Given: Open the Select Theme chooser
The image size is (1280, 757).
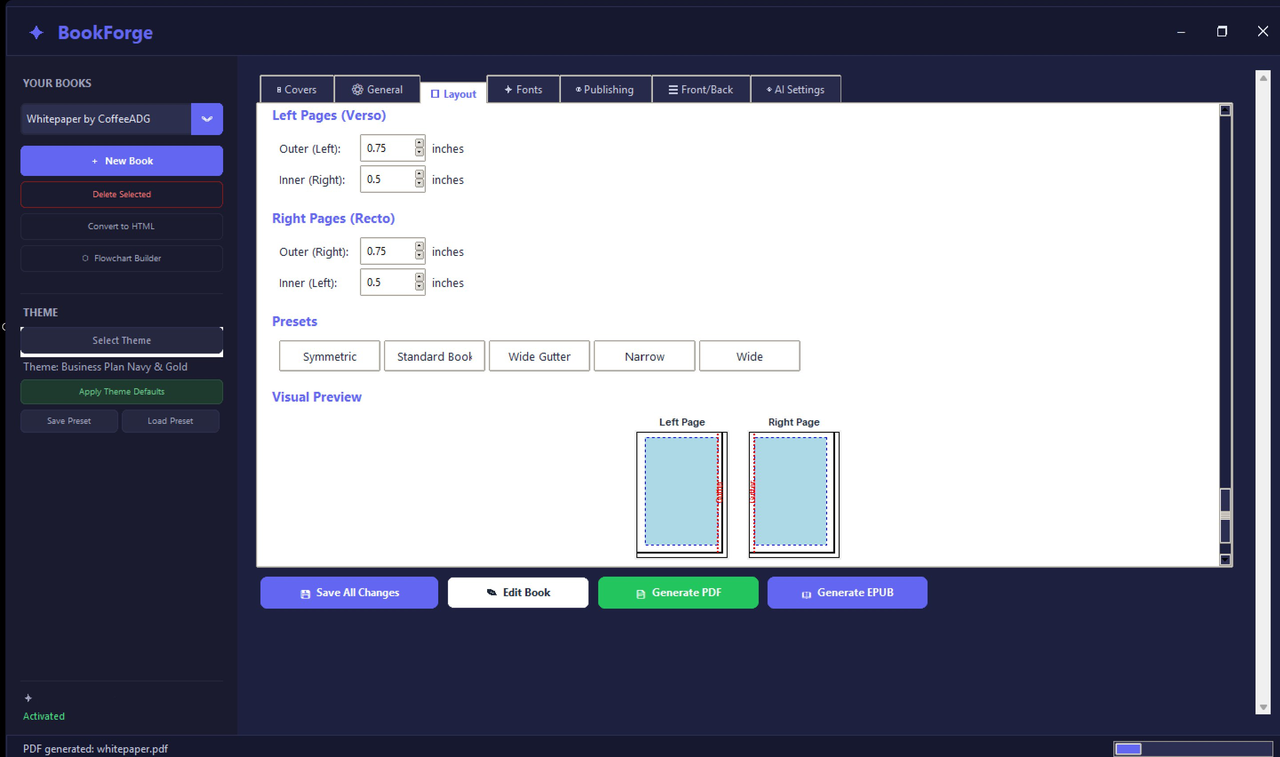Looking at the screenshot, I should [x=122, y=340].
